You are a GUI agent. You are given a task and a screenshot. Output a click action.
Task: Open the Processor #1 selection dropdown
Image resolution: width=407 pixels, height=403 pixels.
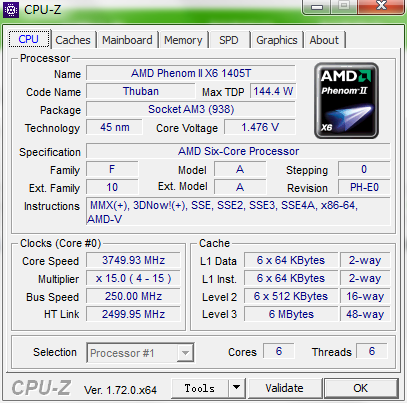tap(140, 353)
